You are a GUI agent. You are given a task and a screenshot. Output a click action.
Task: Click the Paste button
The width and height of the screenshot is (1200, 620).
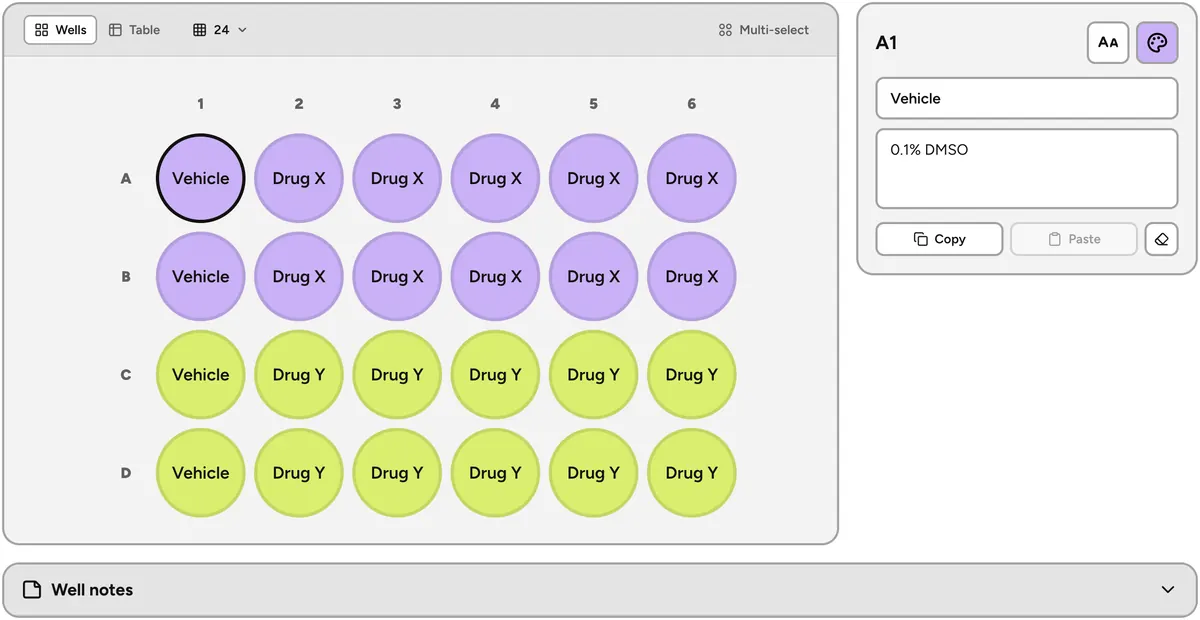1074,239
